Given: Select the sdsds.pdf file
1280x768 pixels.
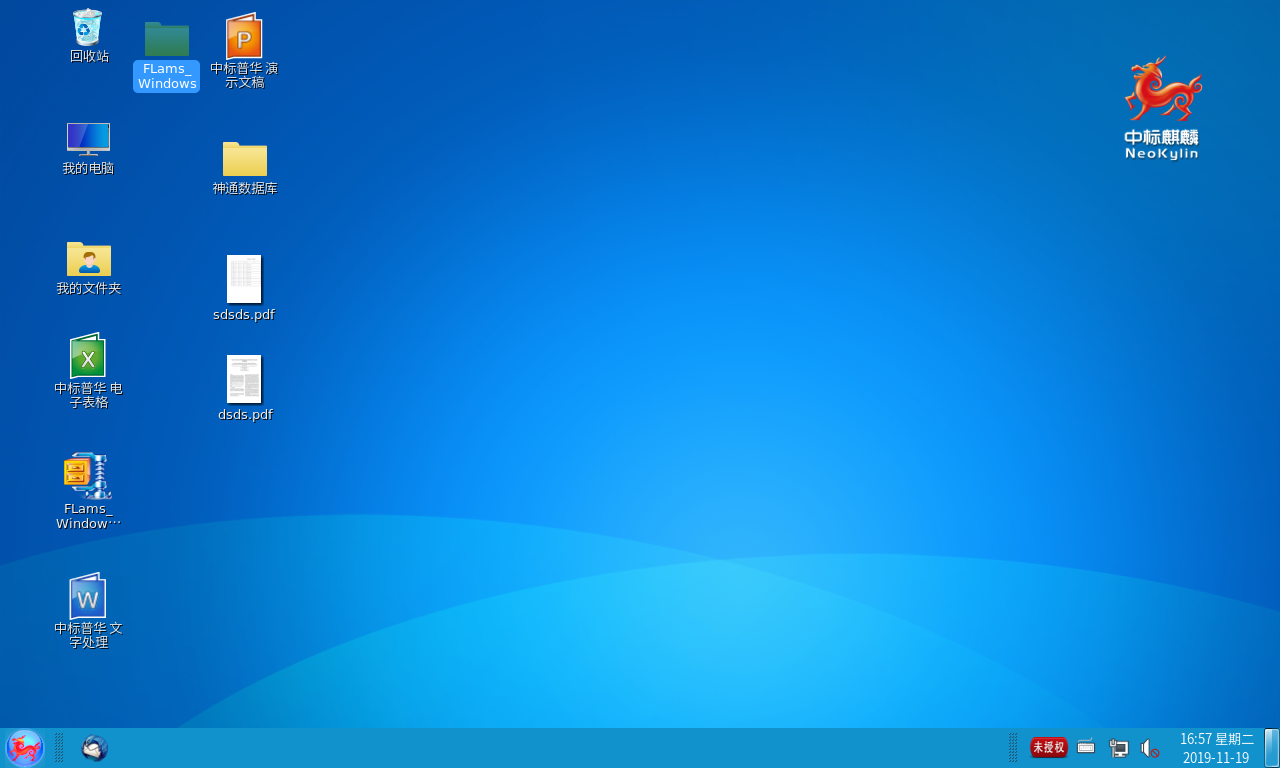Looking at the screenshot, I should tap(244, 280).
